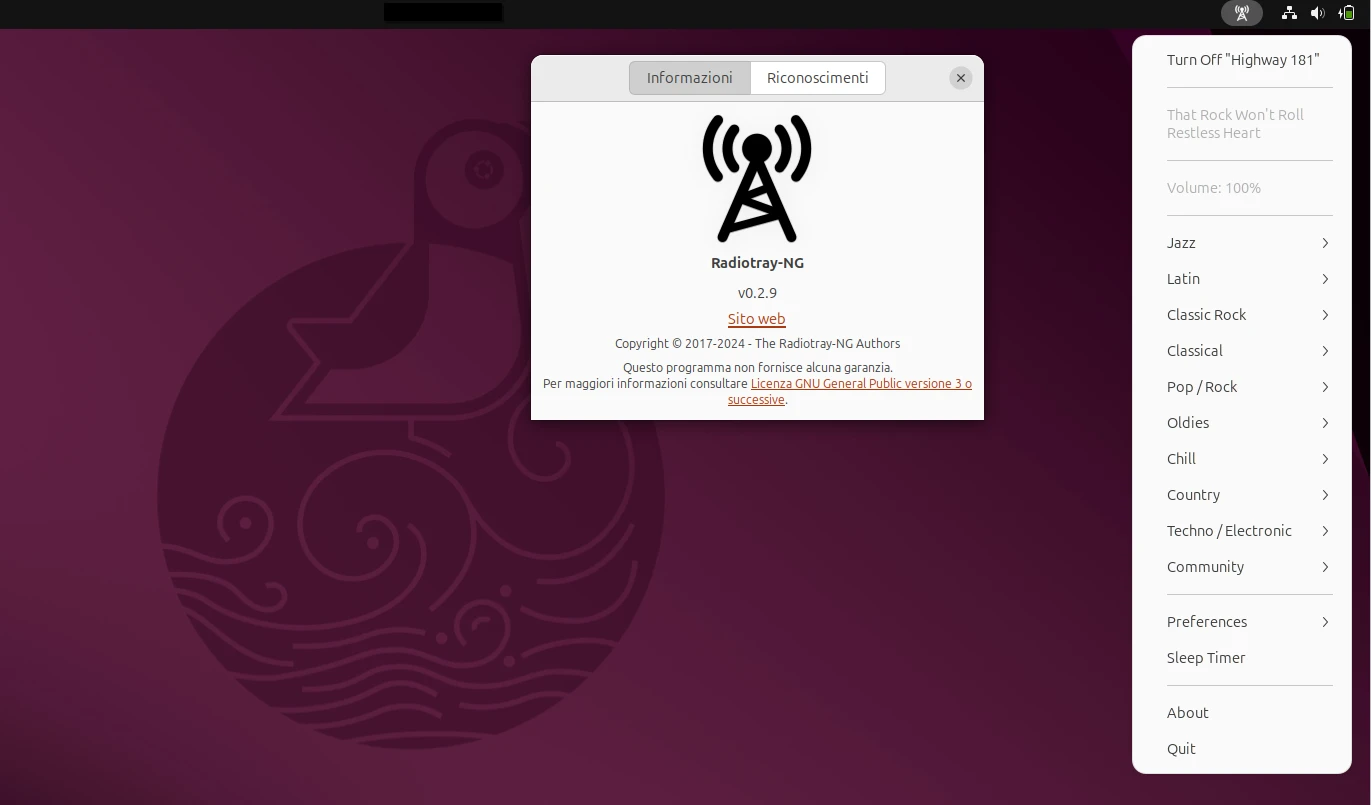Image resolution: width=1371 pixels, height=805 pixels.
Task: Switch to the Riconoscimenti tab
Action: 817,77
